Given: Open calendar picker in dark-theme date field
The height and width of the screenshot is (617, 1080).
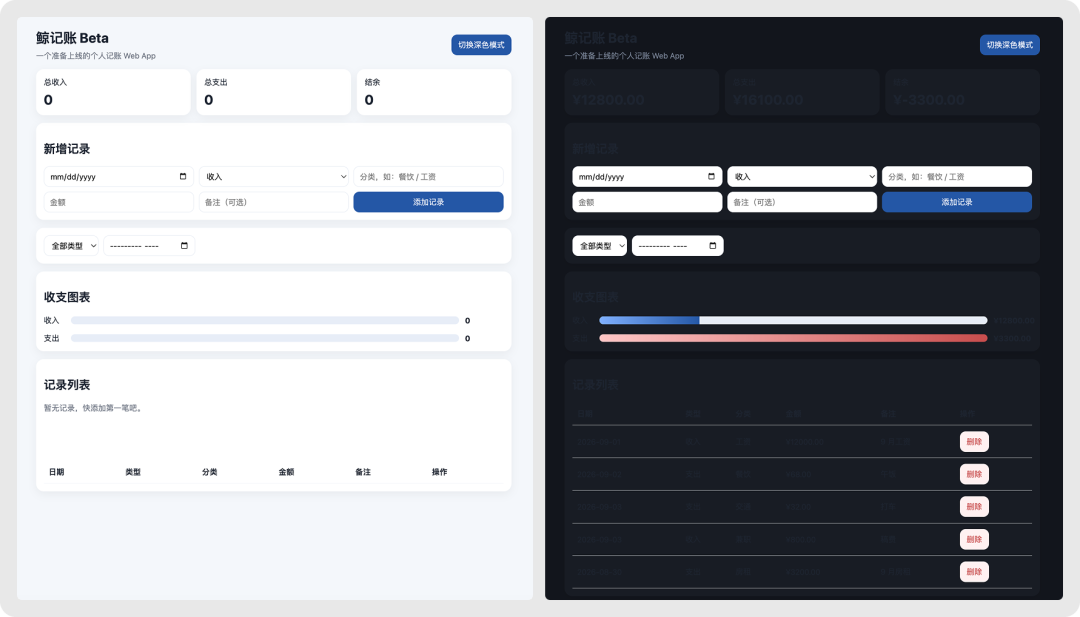Looking at the screenshot, I should coord(712,176).
